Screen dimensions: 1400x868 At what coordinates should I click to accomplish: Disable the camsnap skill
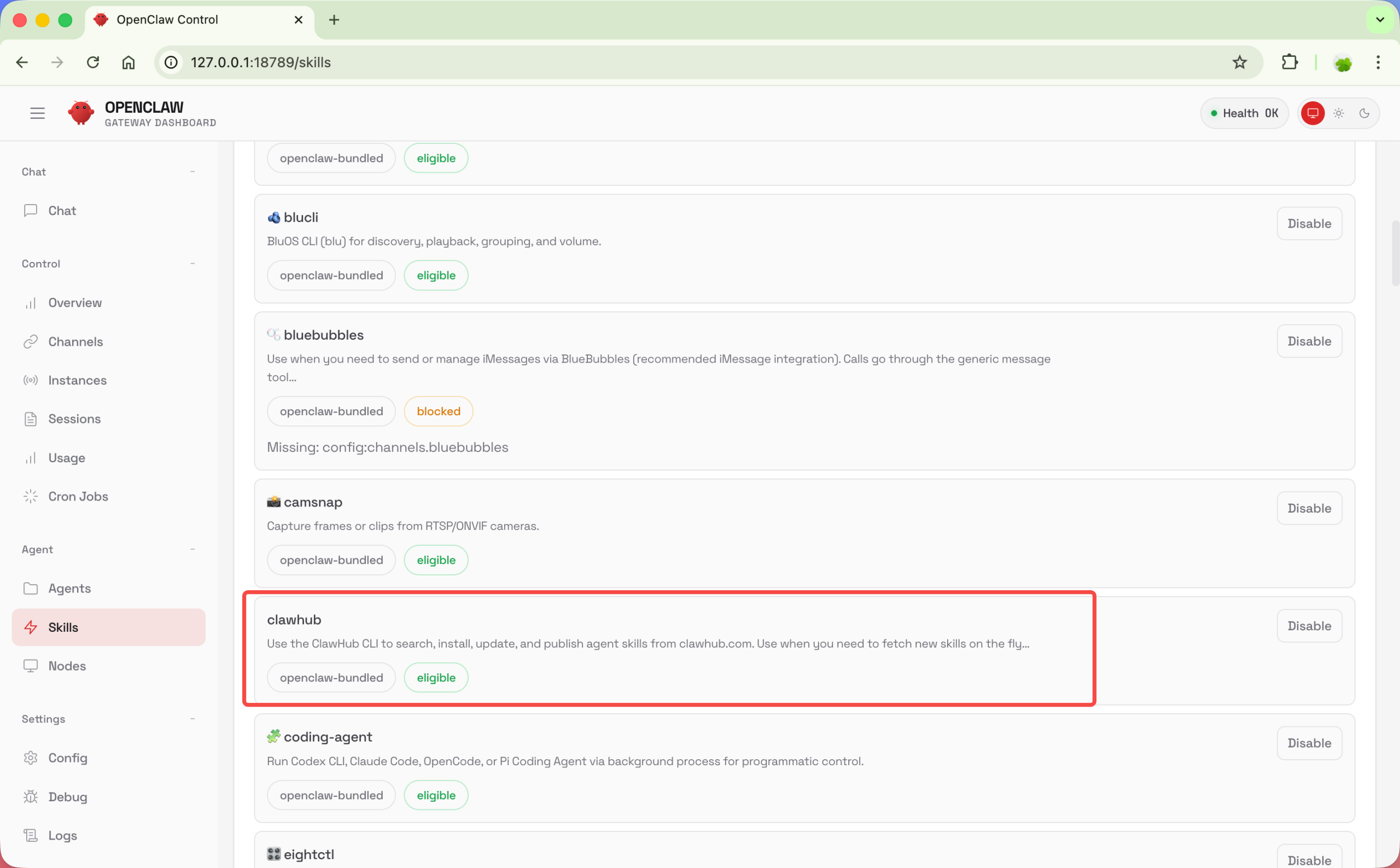tap(1308, 508)
